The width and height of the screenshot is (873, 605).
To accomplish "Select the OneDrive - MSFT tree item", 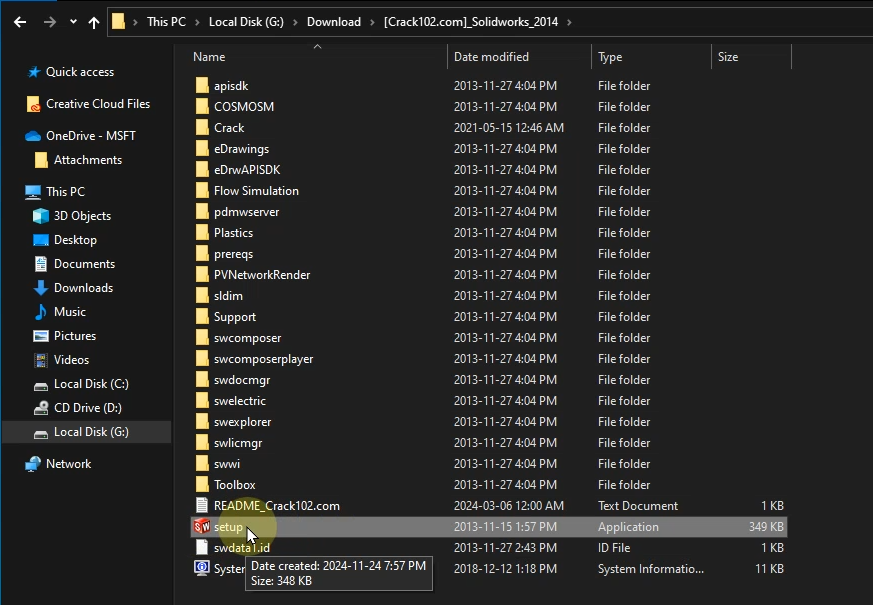I will (x=90, y=136).
